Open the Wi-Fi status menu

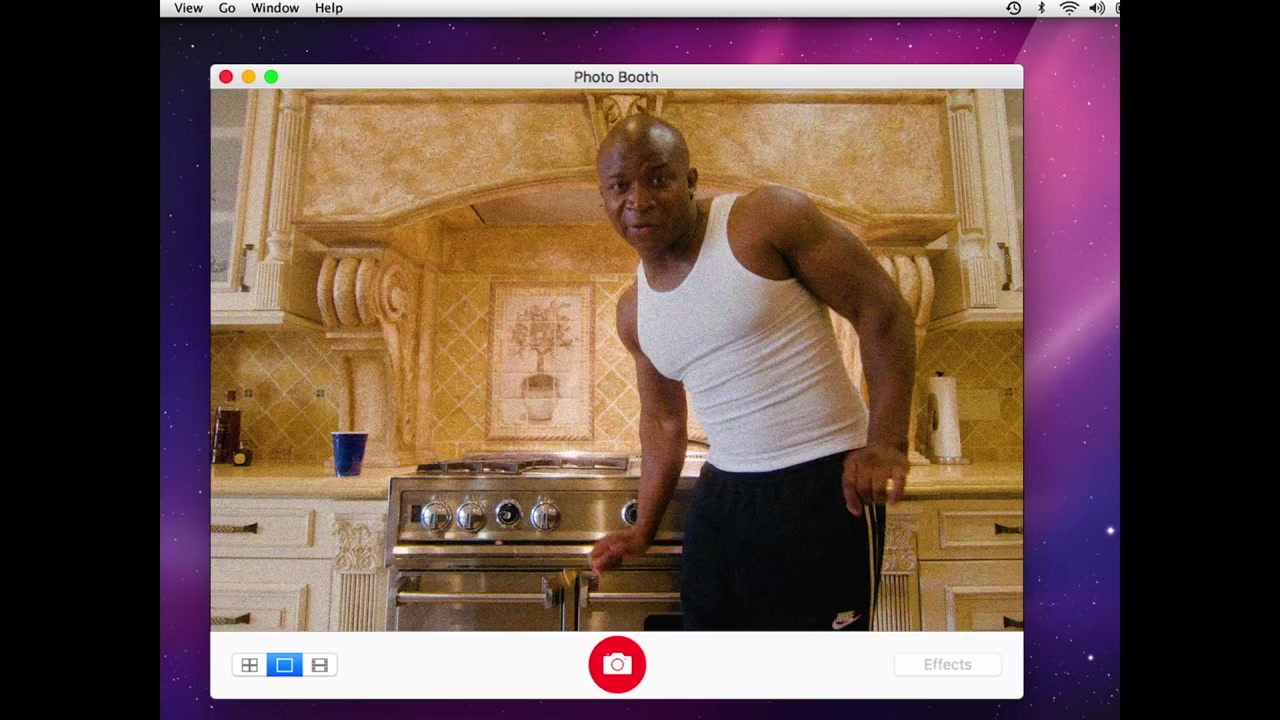point(1069,8)
